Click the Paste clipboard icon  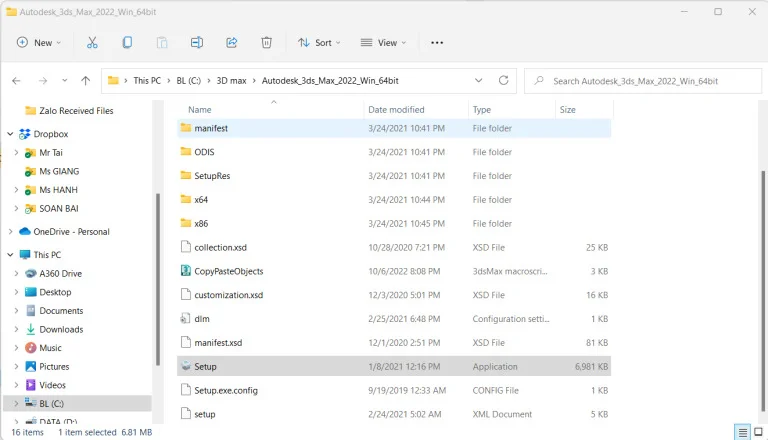tap(162, 43)
